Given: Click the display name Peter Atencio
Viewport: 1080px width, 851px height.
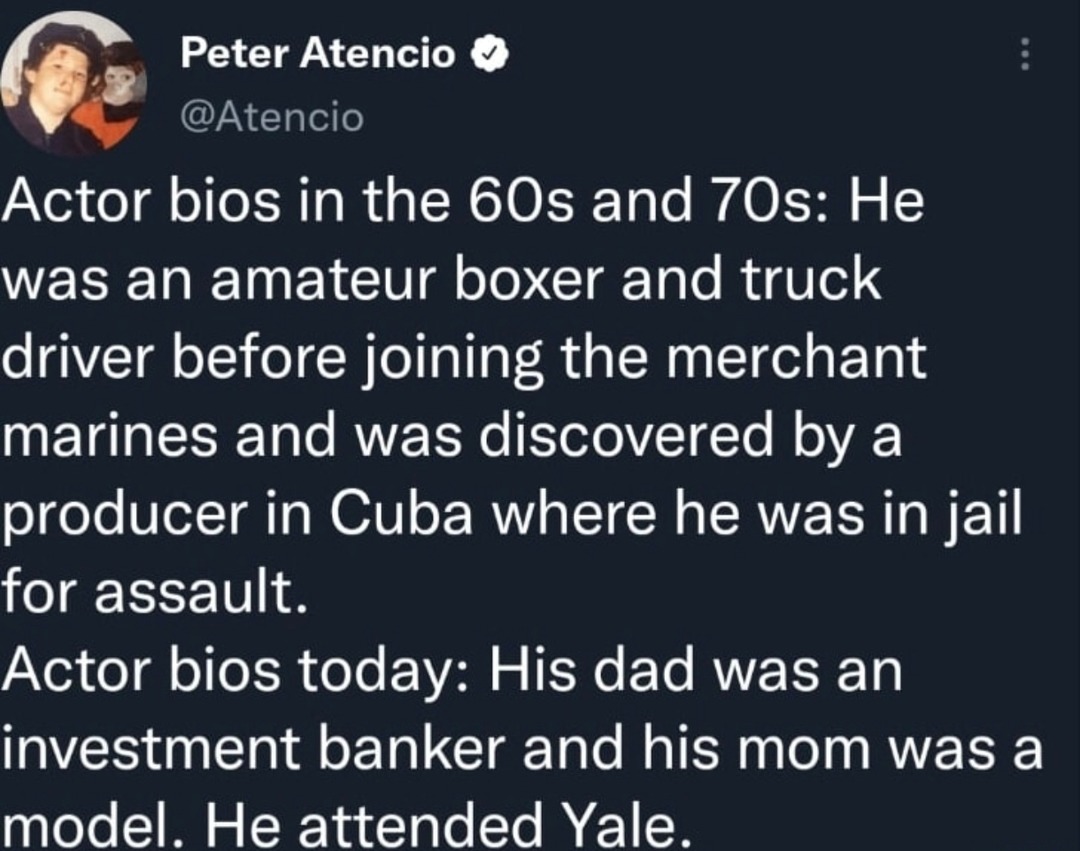Looking at the screenshot, I should click(318, 57).
